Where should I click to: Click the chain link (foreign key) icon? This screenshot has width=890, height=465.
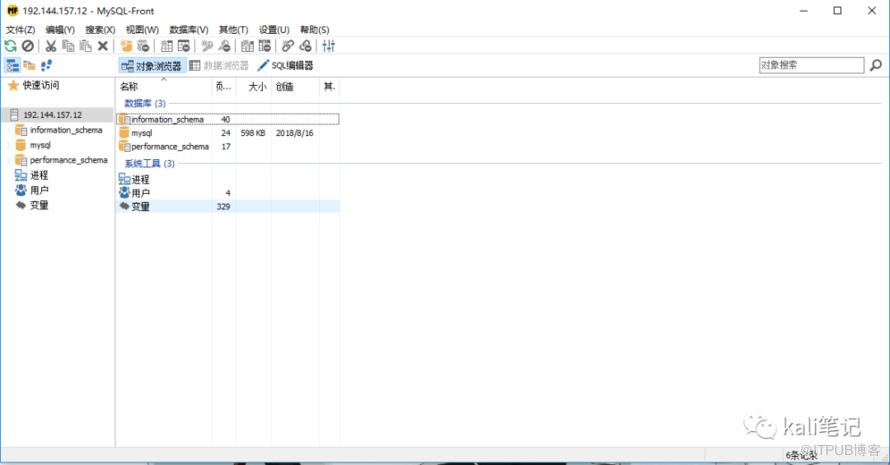pos(288,46)
